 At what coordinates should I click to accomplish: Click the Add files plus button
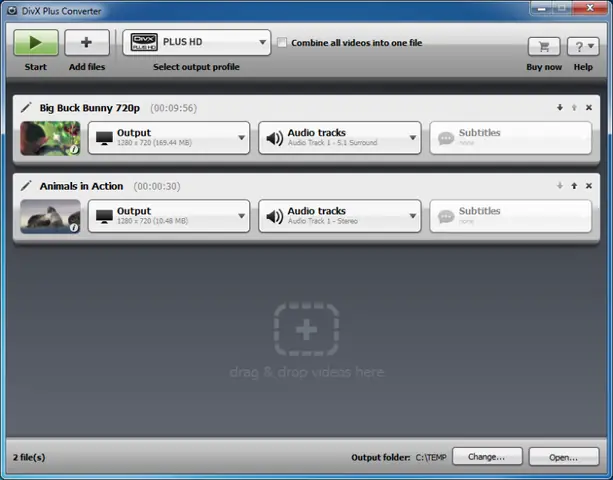[x=87, y=43]
